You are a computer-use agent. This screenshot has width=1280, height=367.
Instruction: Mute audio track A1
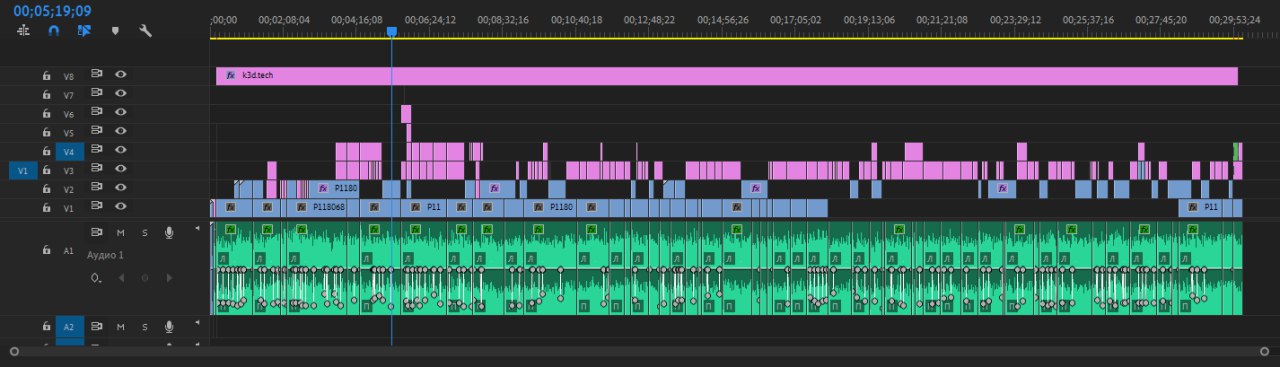coord(121,232)
